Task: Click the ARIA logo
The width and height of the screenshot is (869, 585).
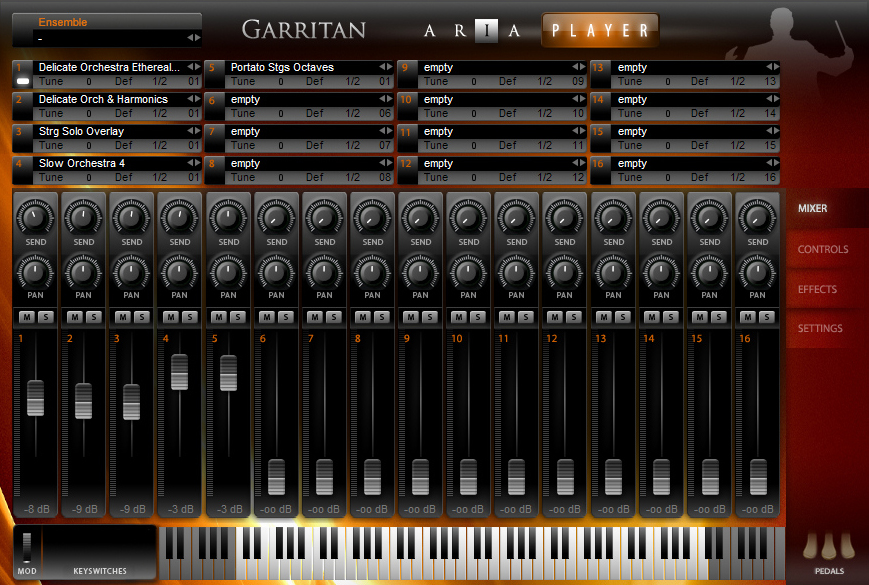Action: (472, 30)
